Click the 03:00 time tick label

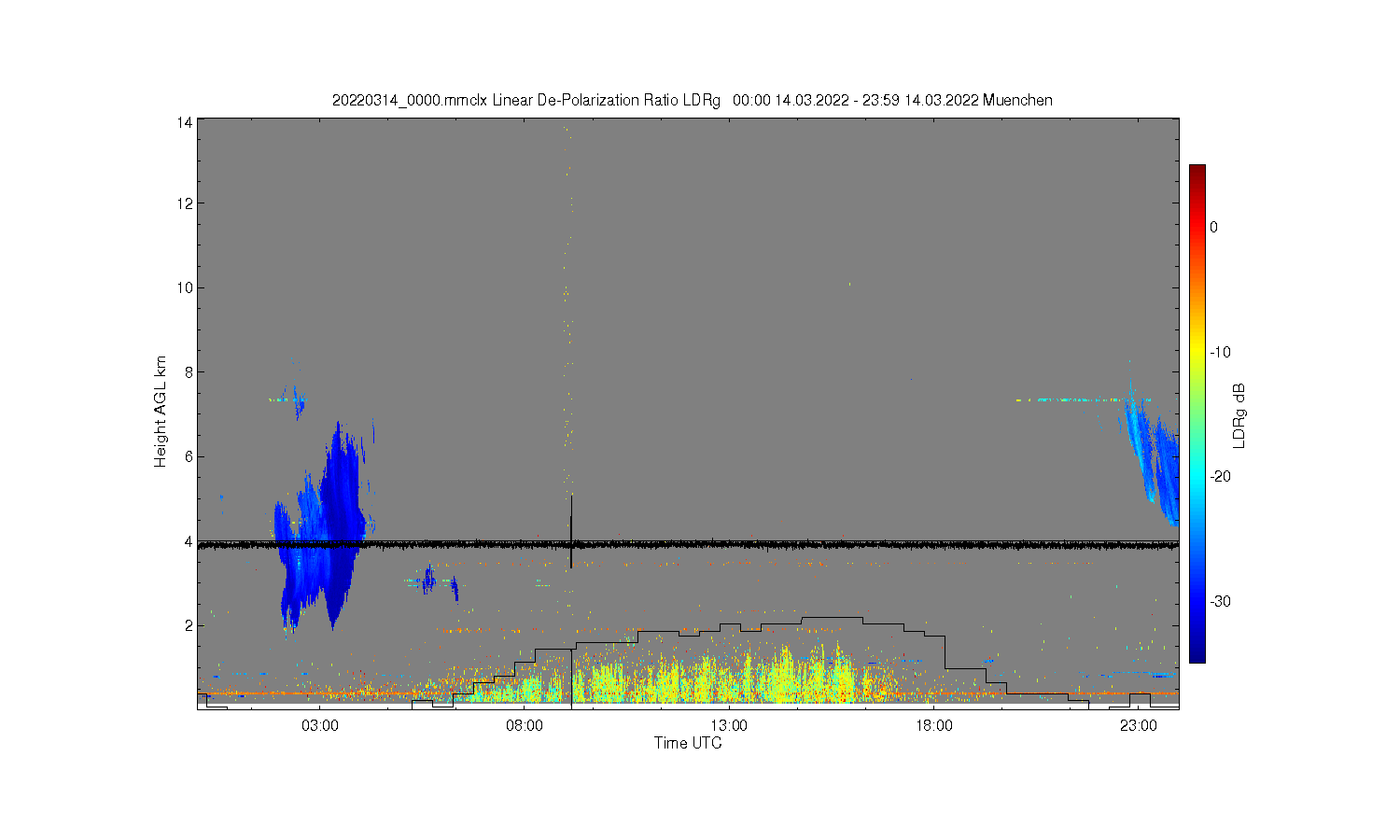320,726
